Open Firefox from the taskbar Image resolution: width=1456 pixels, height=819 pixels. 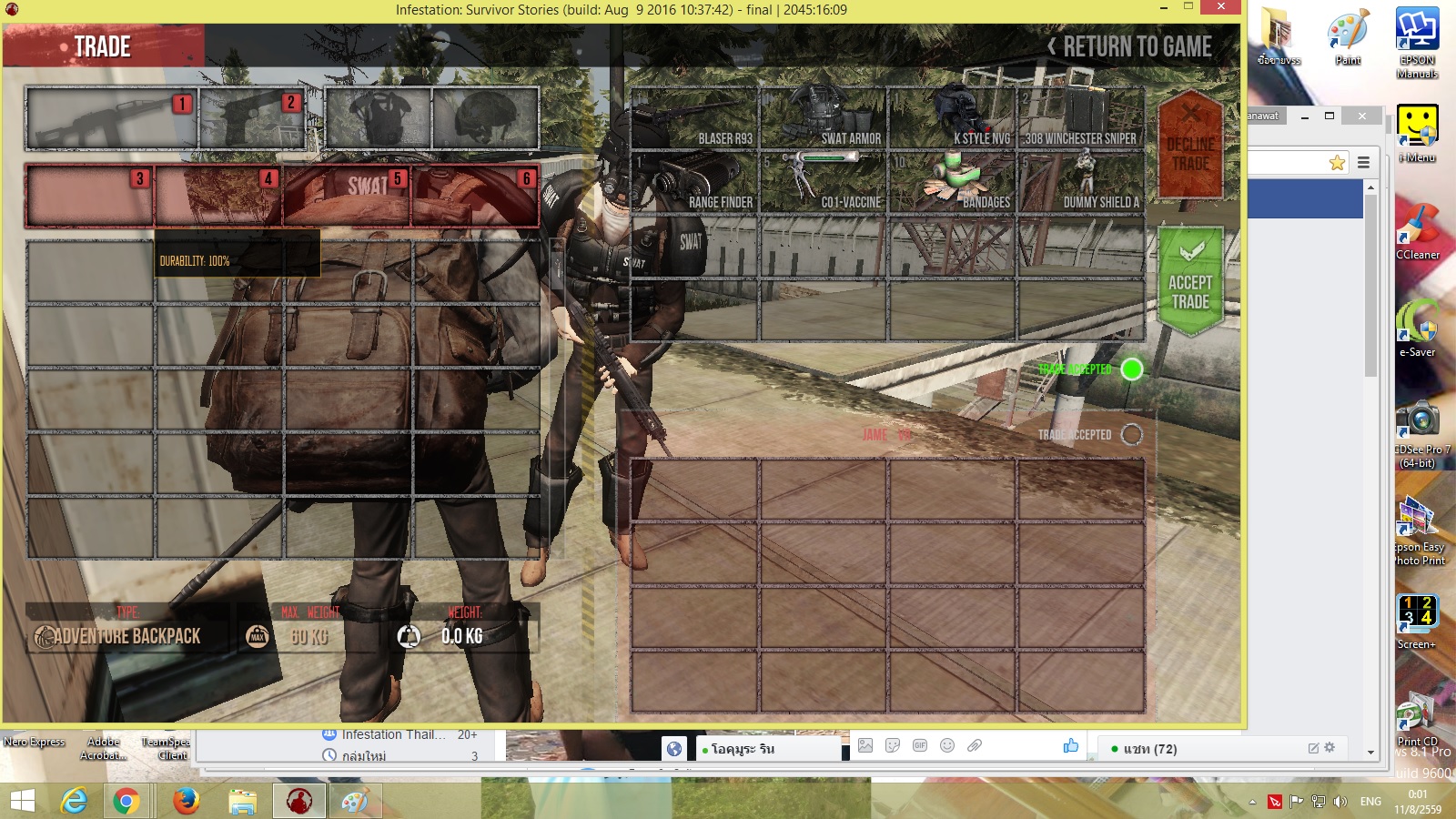click(x=186, y=801)
